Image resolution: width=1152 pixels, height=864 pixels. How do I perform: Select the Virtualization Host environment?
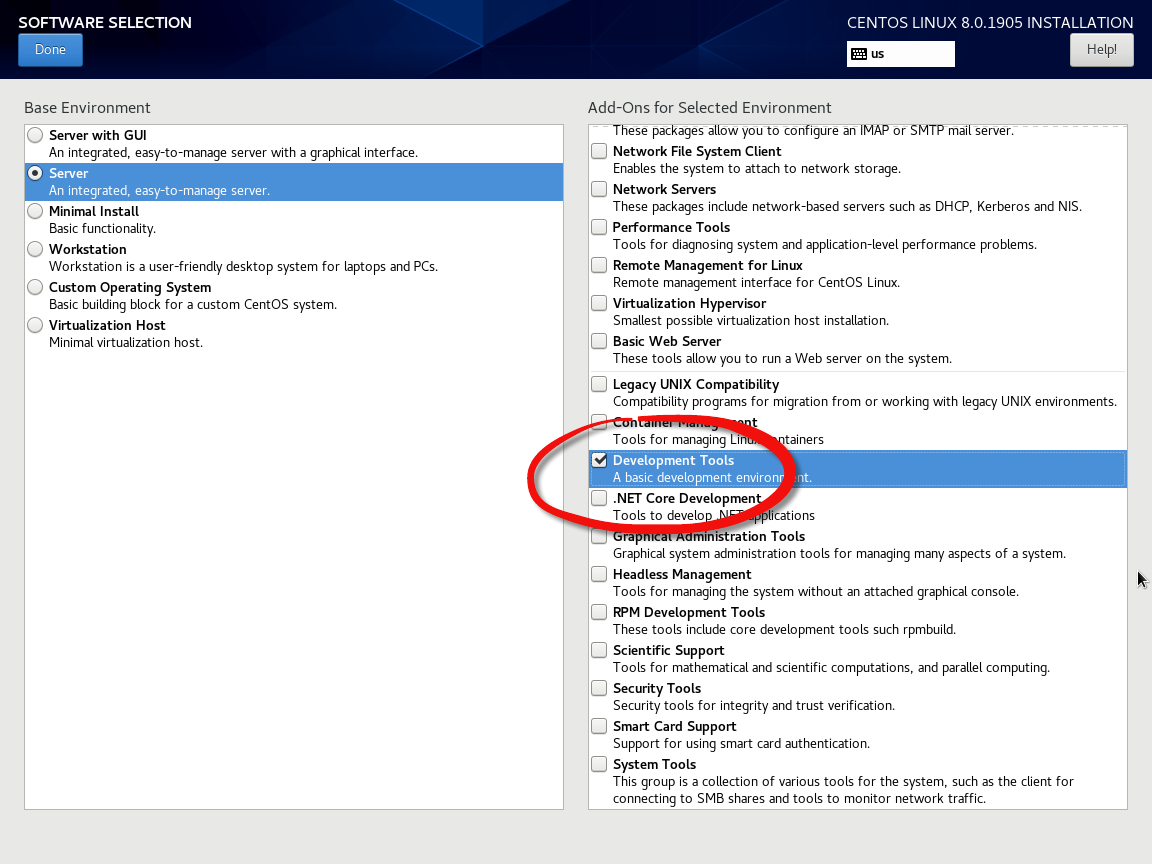point(35,325)
